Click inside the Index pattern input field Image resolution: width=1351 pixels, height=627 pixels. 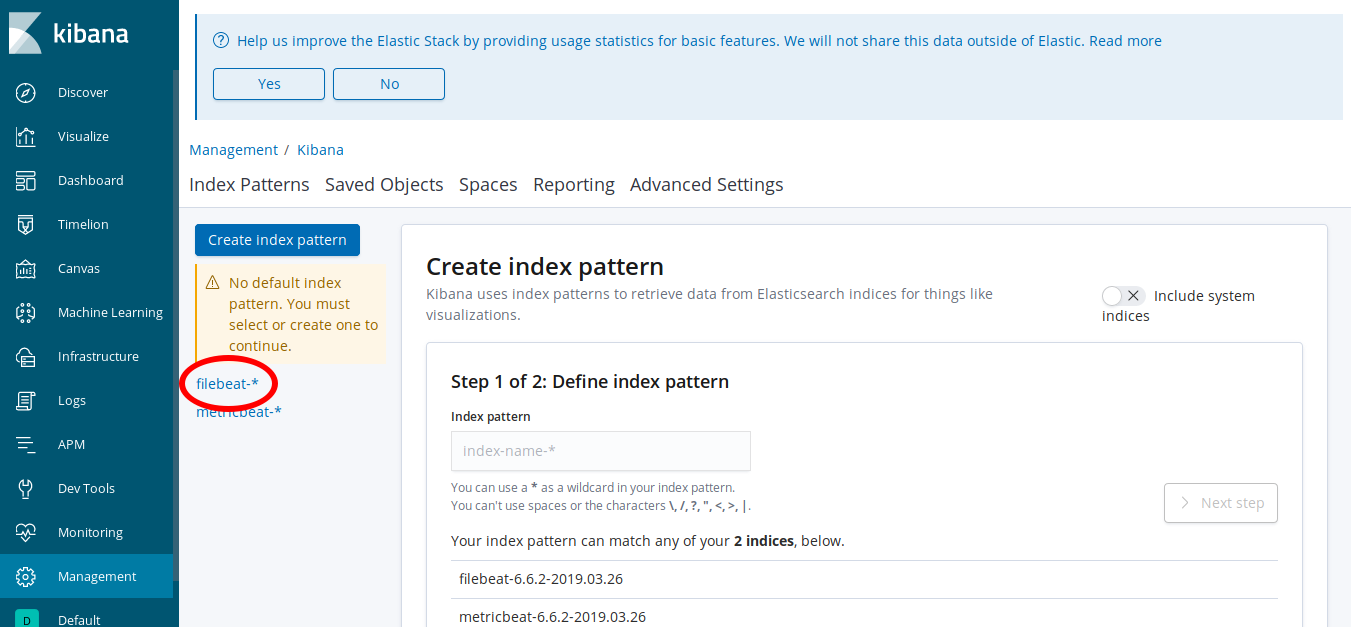(600, 451)
